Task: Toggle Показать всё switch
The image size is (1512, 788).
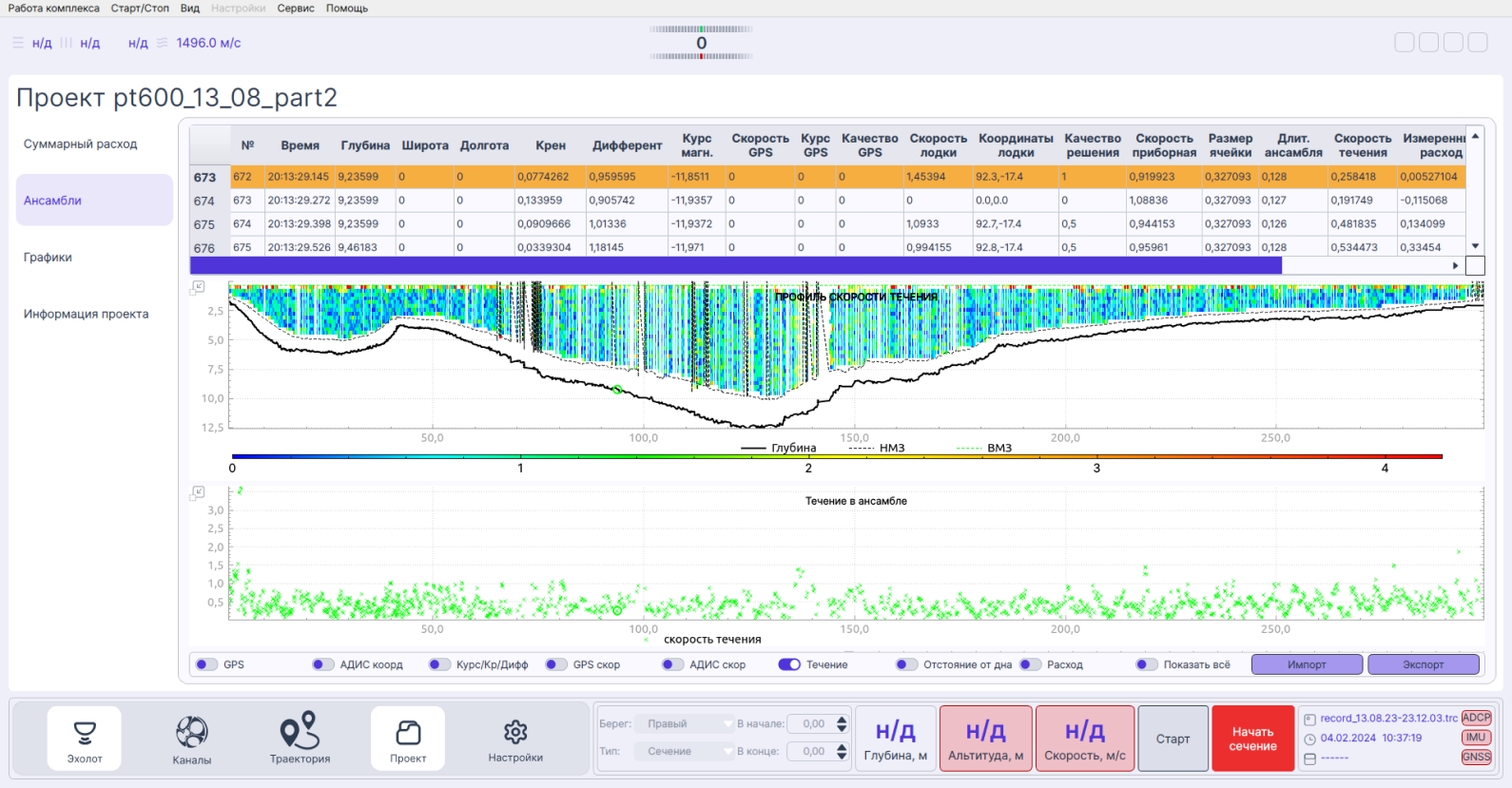Action: click(1147, 664)
